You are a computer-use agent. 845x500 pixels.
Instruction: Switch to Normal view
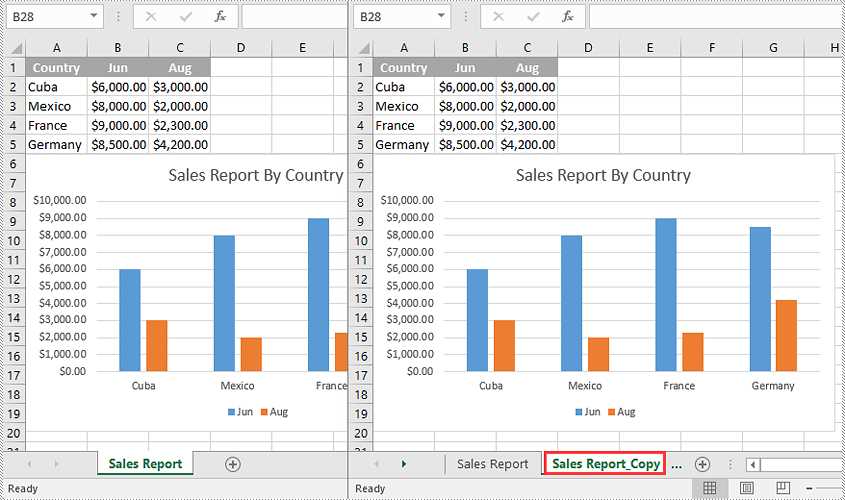tap(710, 488)
